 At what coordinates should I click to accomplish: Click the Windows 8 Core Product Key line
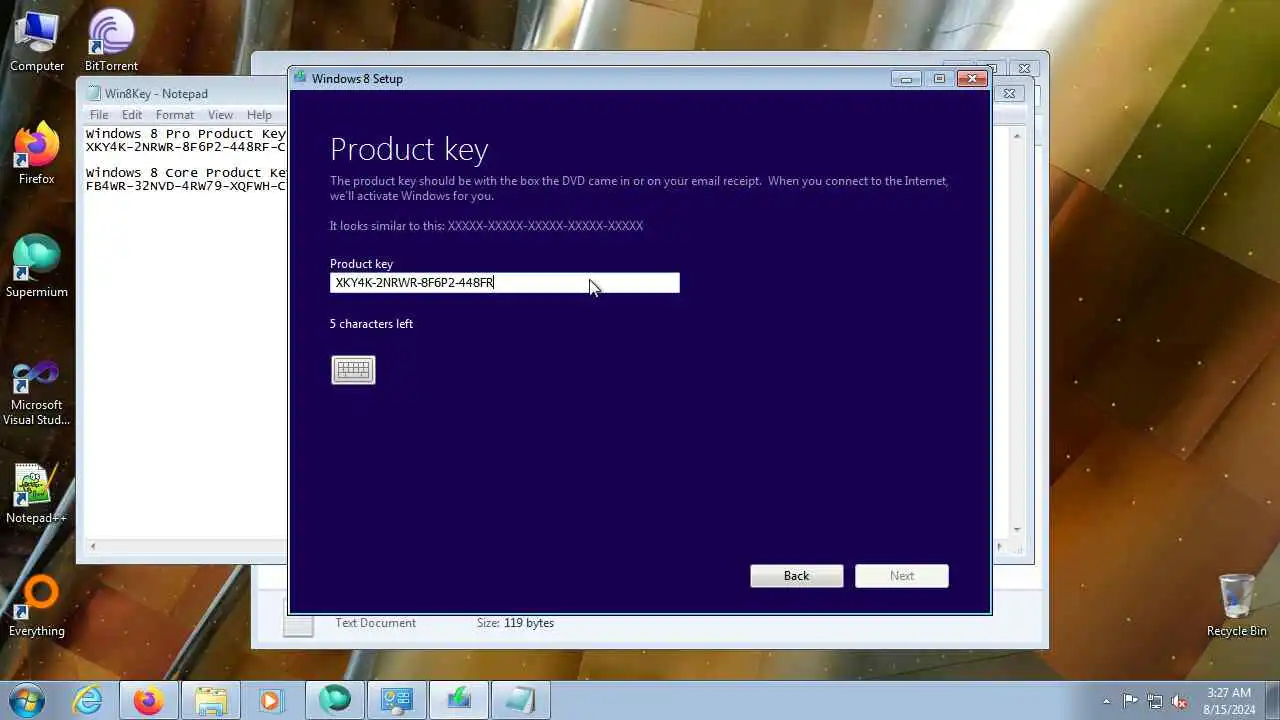[186, 173]
